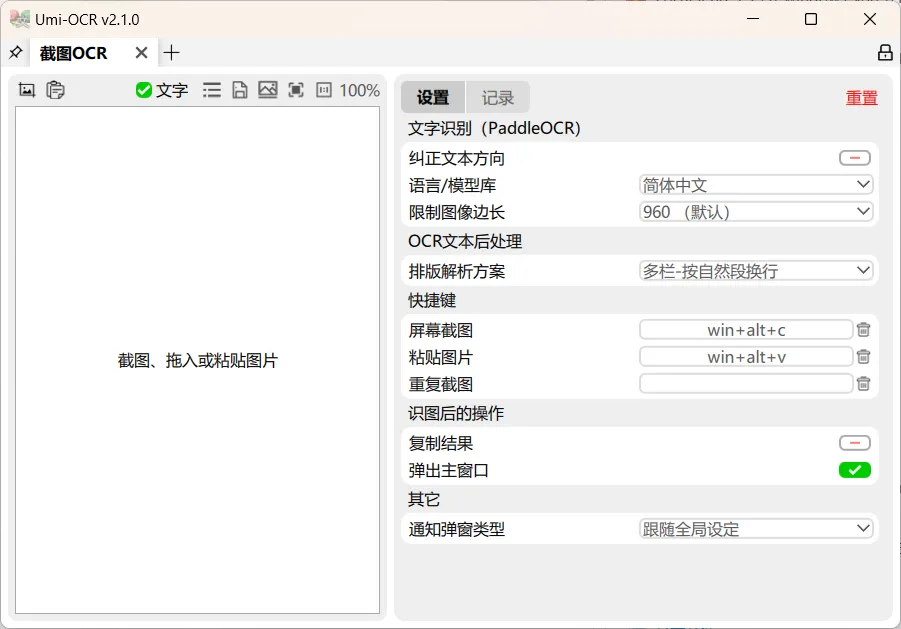
Task: Click the fit-to-window frame icon
Action: pyautogui.click(x=296, y=90)
